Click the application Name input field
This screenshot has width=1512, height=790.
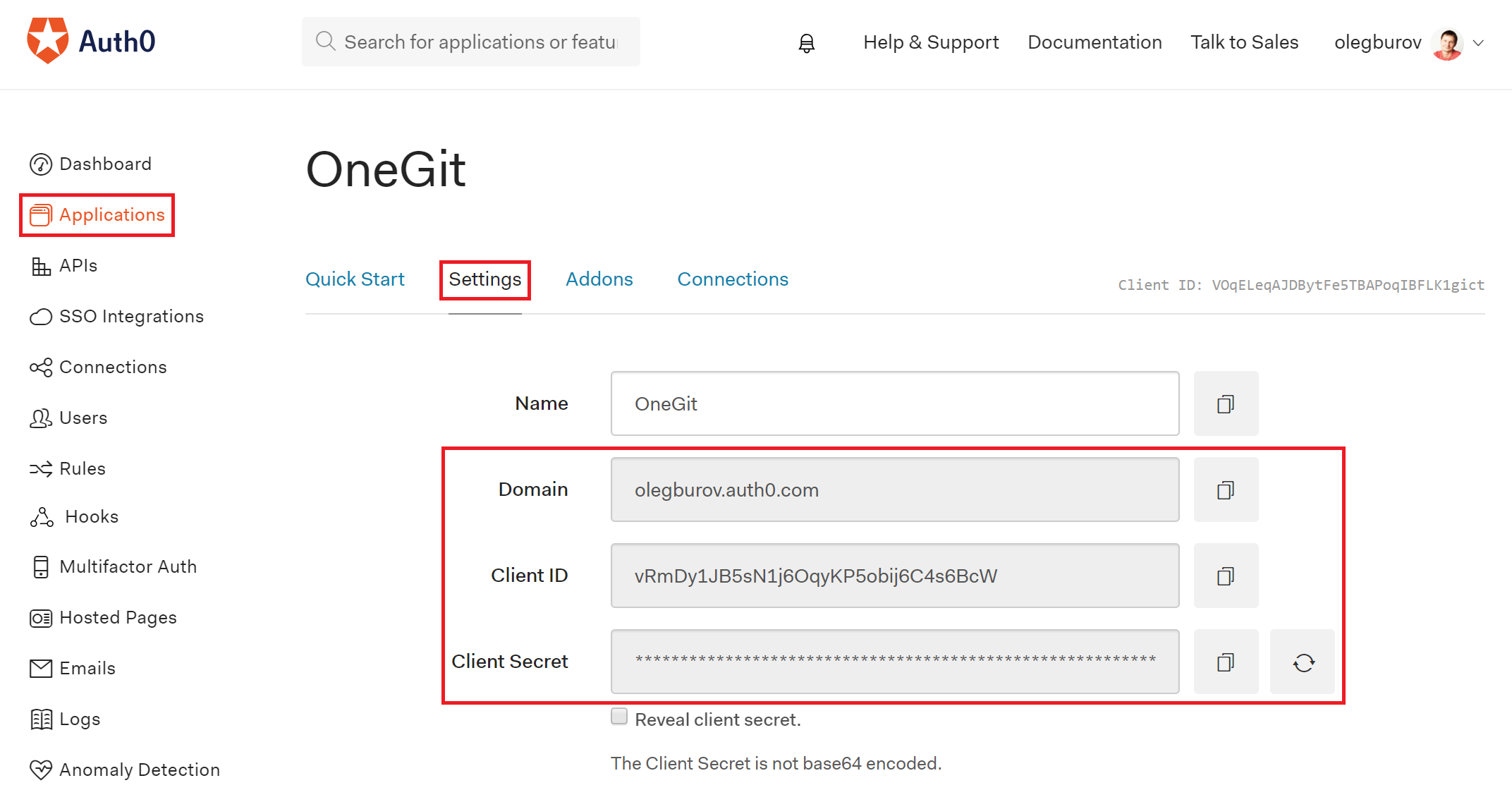(894, 404)
